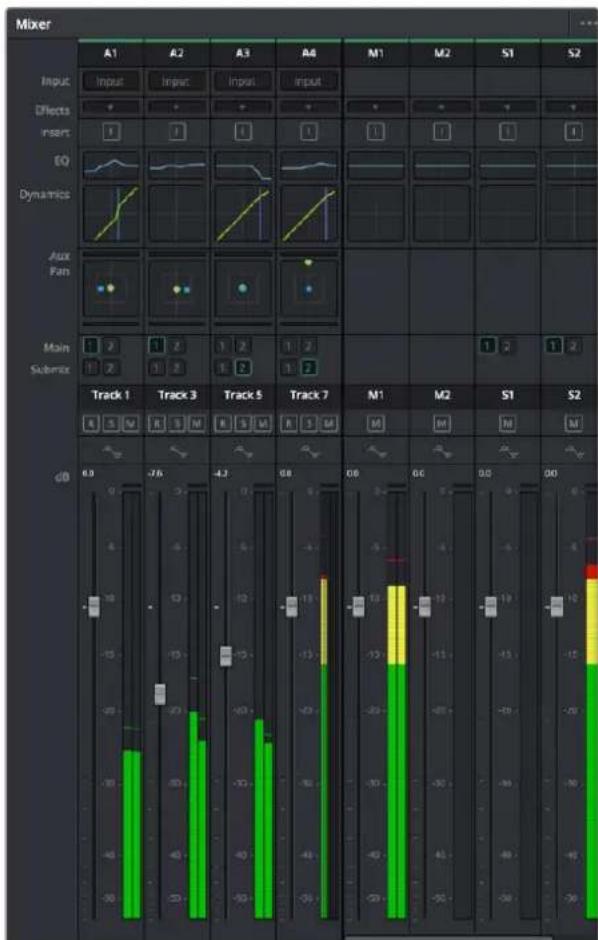Click the Pan control on channel A2
Screen dimensions: 598x940
click(177, 288)
